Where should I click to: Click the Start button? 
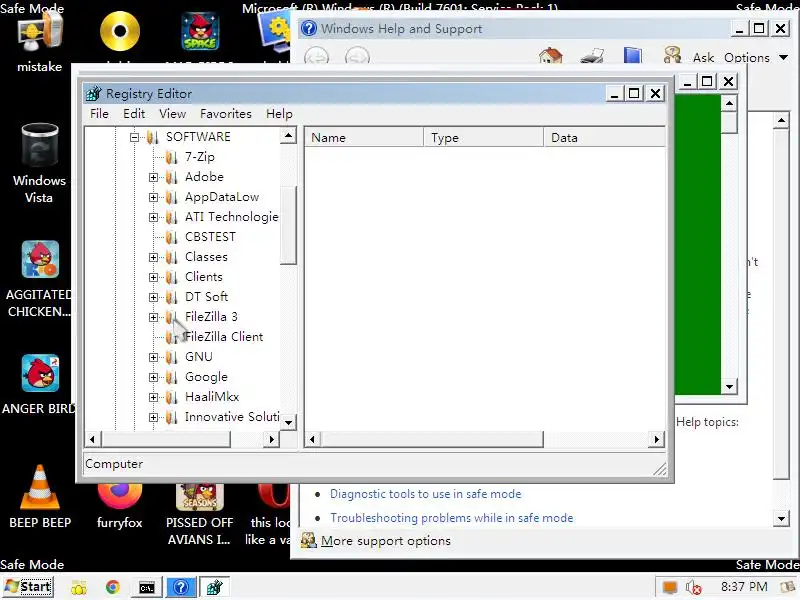28,587
